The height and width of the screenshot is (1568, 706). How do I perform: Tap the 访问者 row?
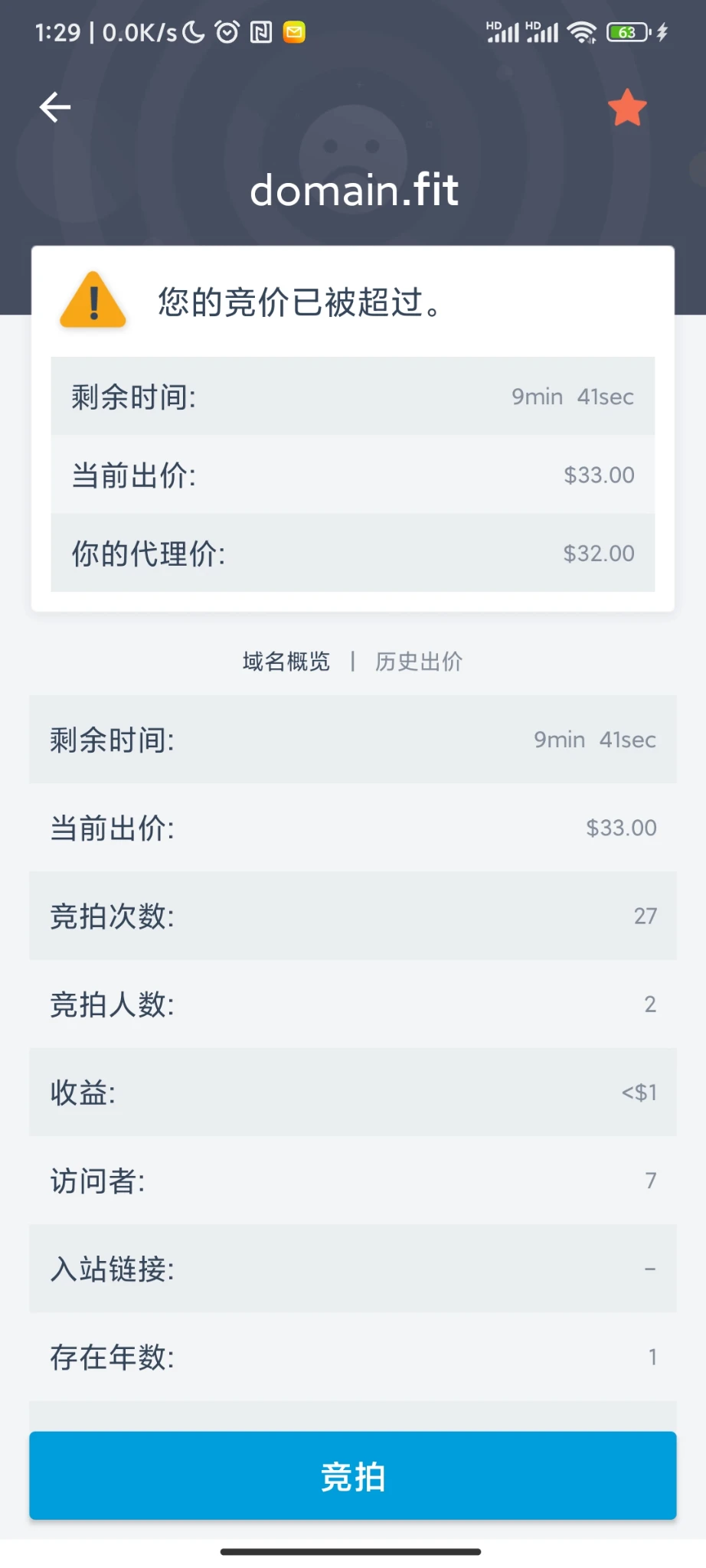tap(353, 1181)
